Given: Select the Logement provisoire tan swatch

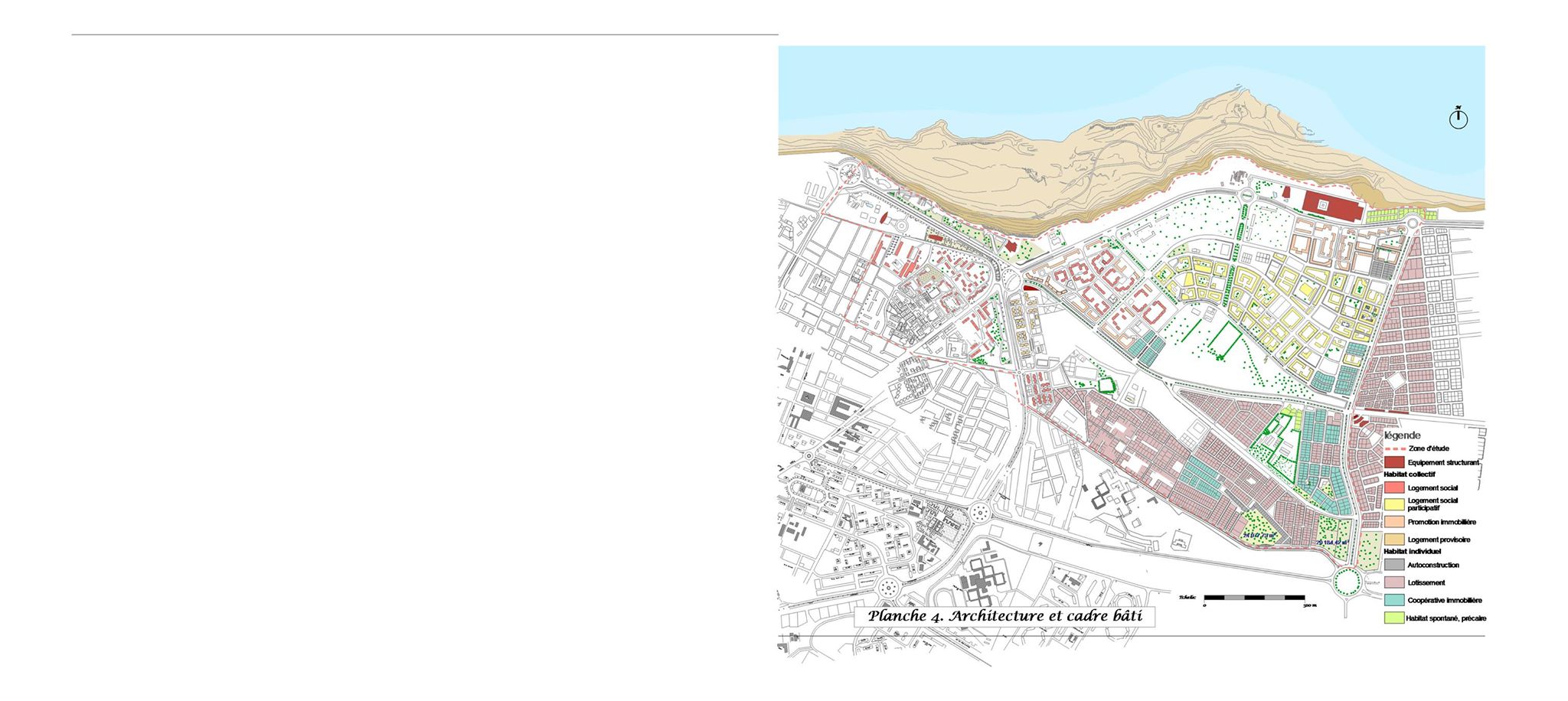Looking at the screenshot, I should [x=1394, y=540].
